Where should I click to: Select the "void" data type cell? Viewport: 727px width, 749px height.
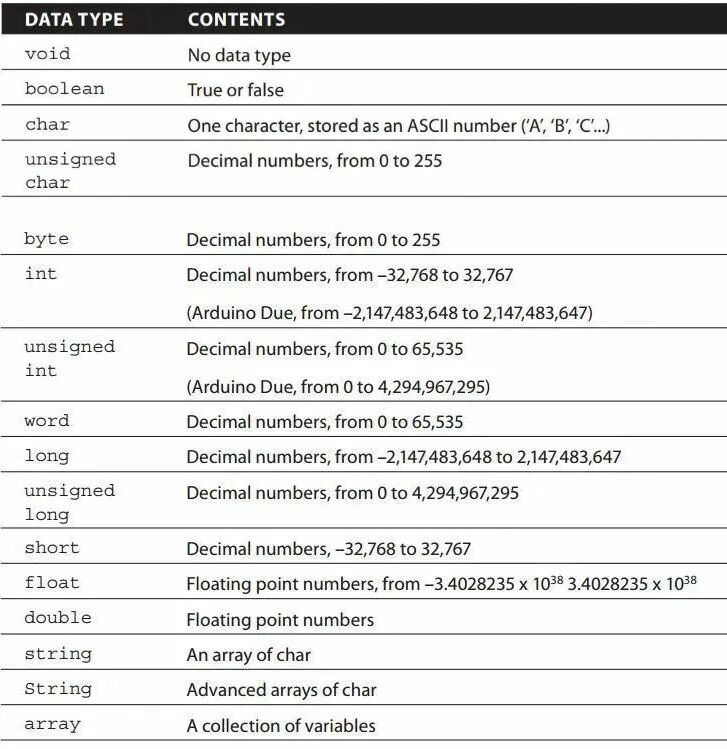[x=48, y=54]
